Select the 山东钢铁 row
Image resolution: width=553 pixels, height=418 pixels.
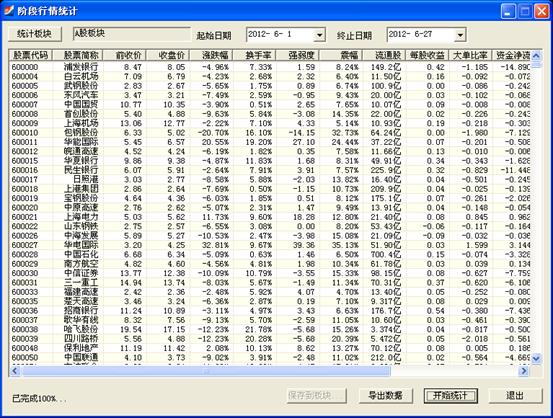(x=270, y=226)
